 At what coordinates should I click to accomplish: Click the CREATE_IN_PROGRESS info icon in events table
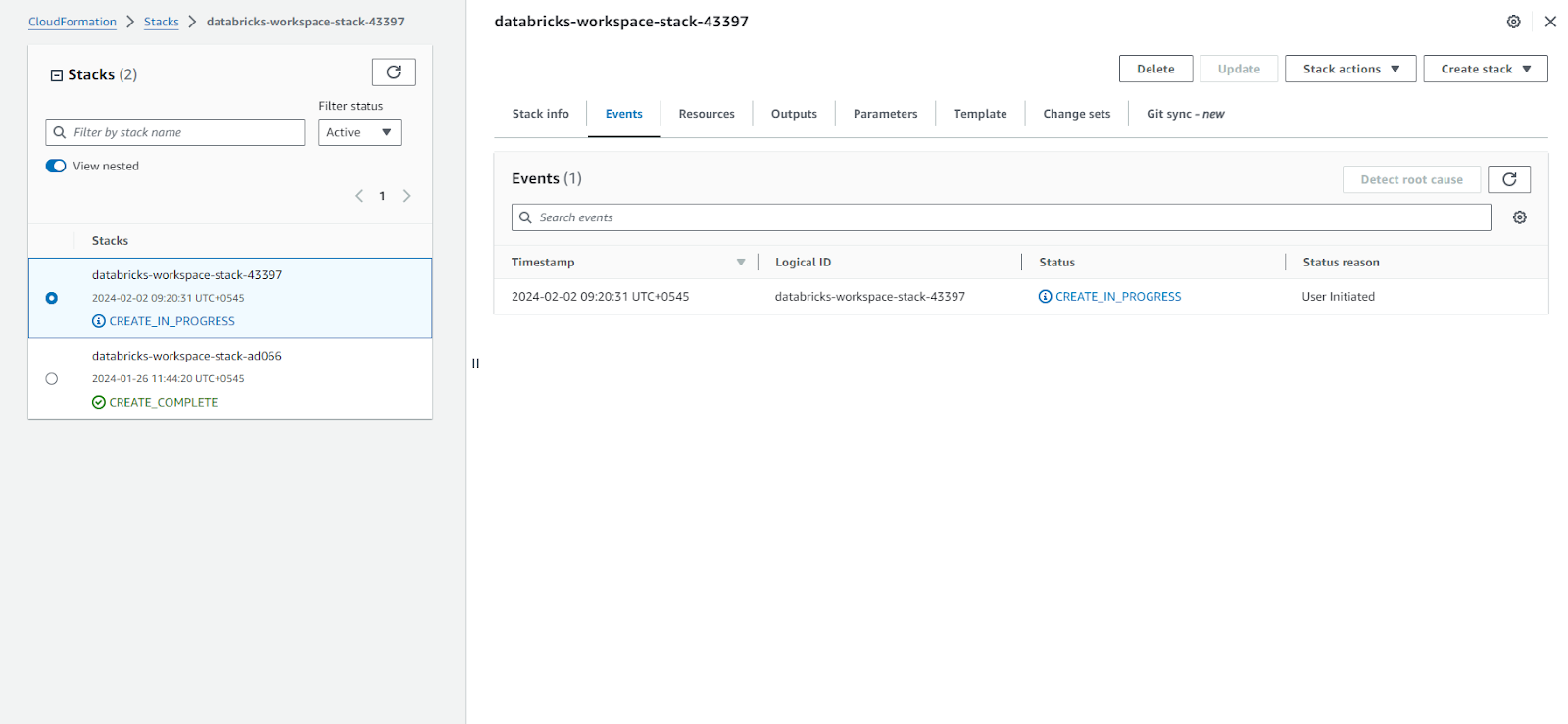click(x=1045, y=297)
